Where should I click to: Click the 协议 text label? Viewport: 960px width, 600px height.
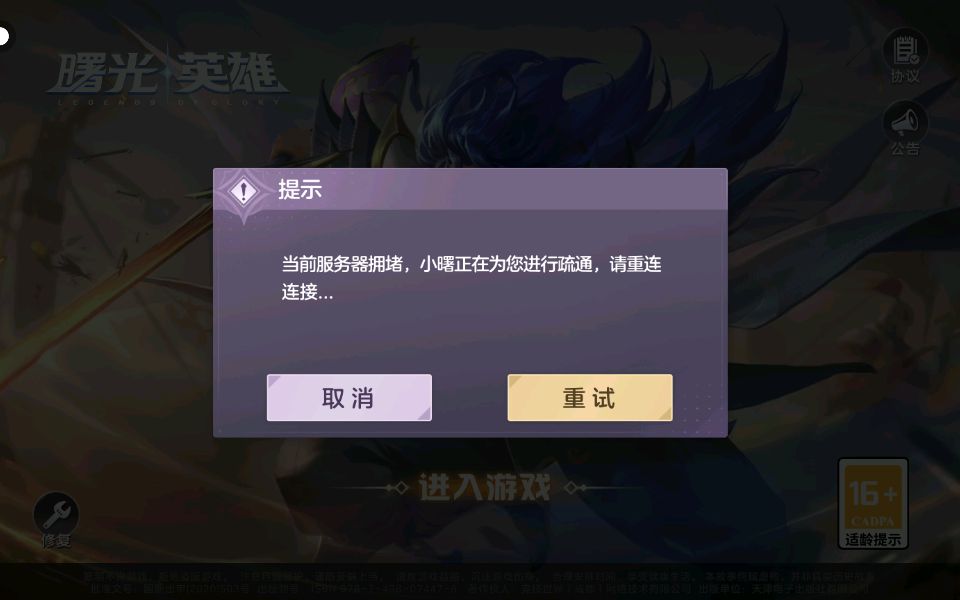[905, 77]
